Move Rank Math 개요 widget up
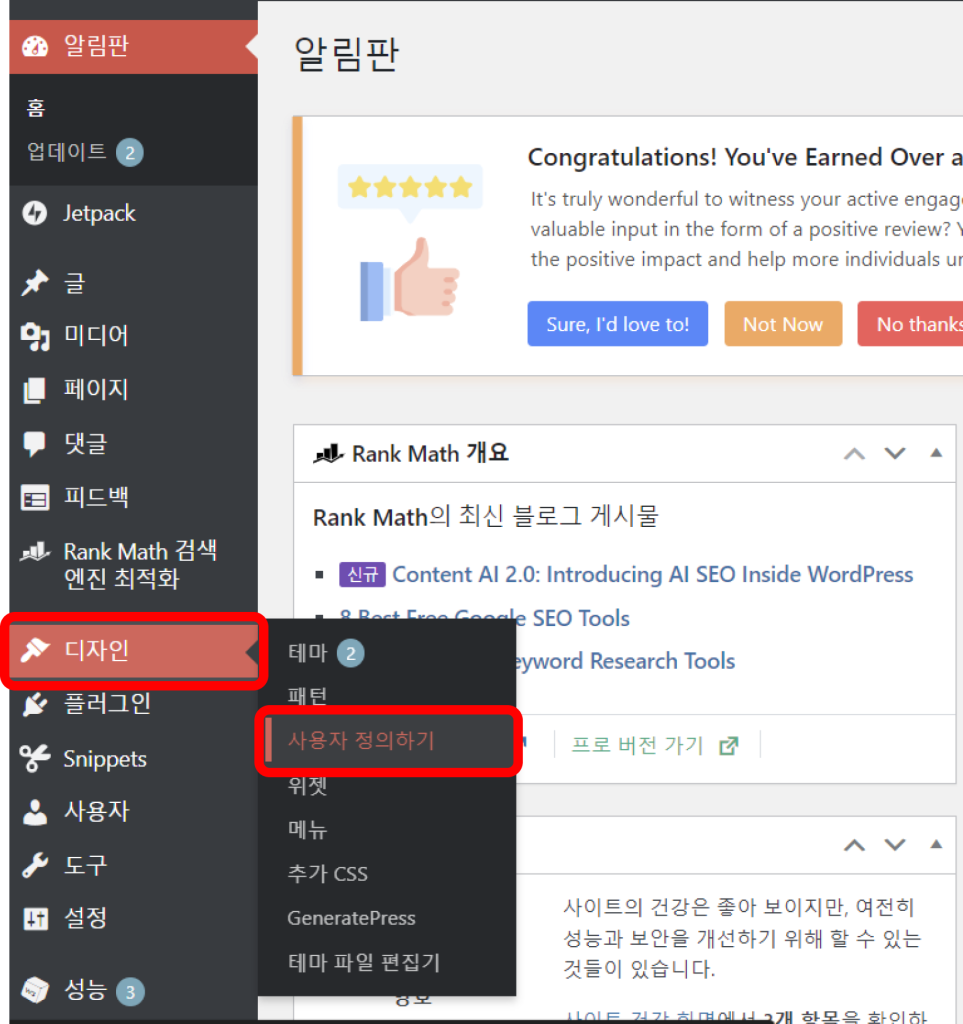Screen dimensions: 963x1024 coord(854,454)
